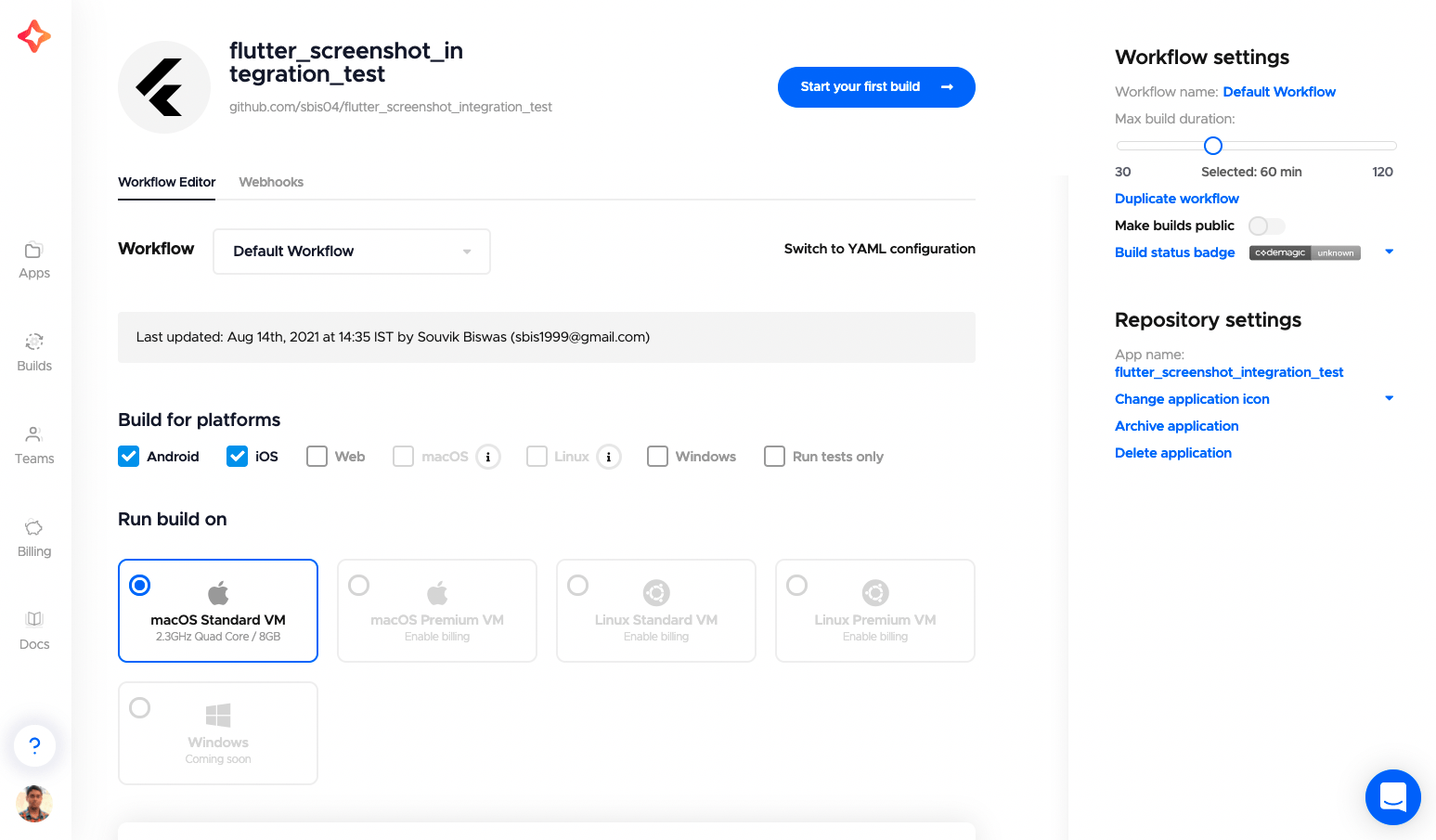Enable the Windows platform checkbox
Screen dimensions: 1436x840
coord(657,457)
